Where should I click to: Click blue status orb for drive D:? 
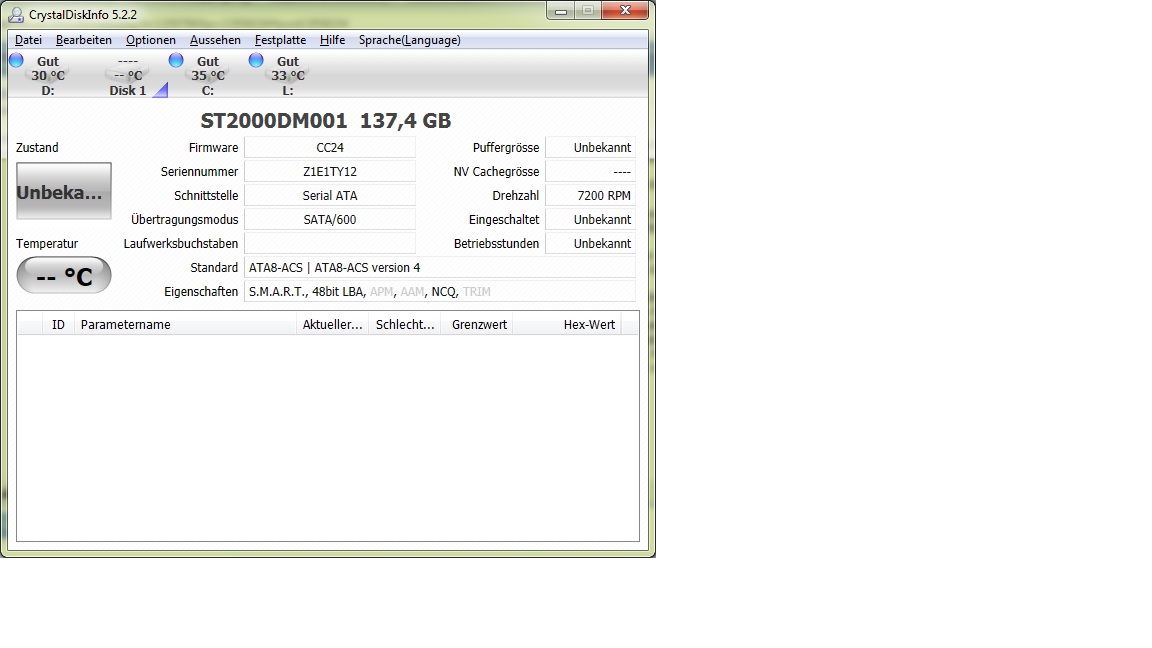point(16,60)
